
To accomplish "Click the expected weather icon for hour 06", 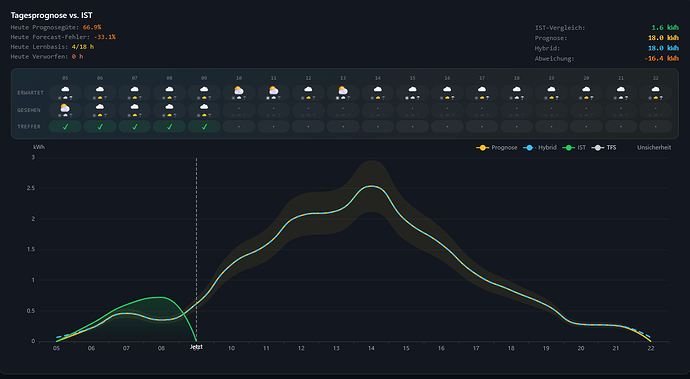I will 100,89.
